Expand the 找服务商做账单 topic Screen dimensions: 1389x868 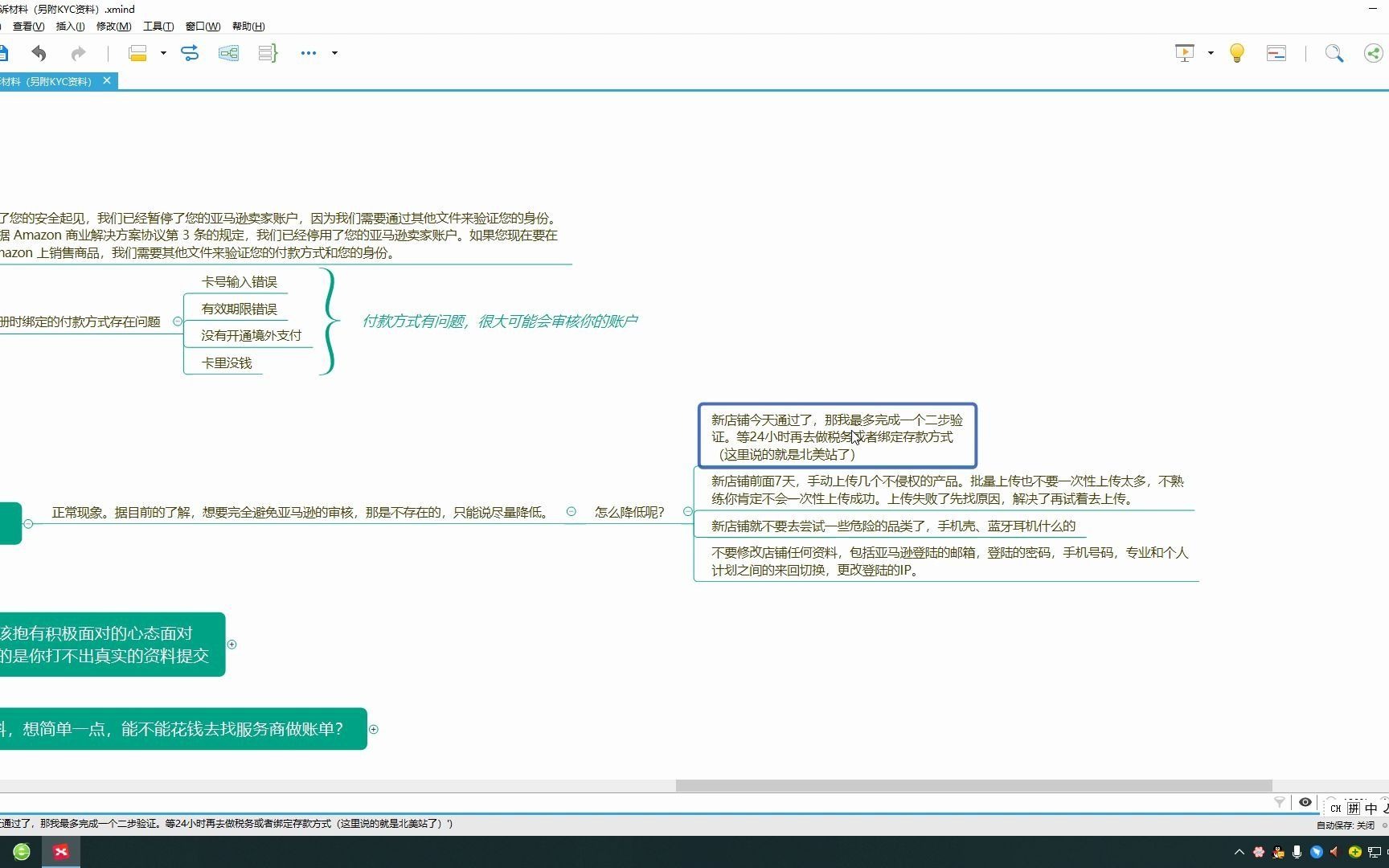(x=373, y=729)
